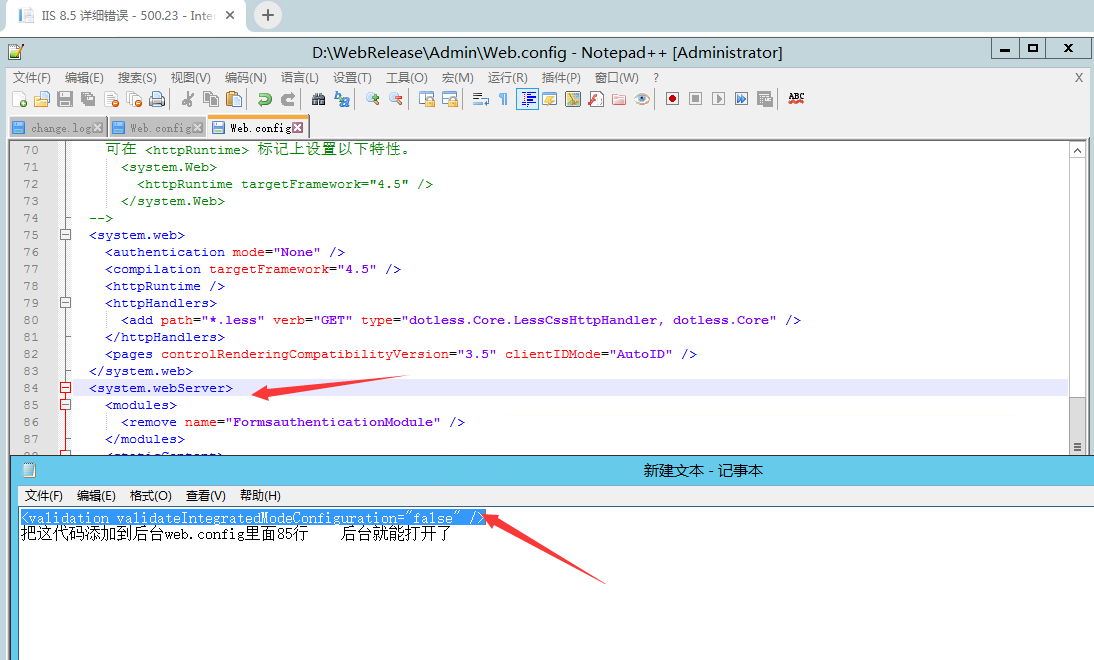
Task: Click the Zoom In magnifier icon
Action: [372, 99]
